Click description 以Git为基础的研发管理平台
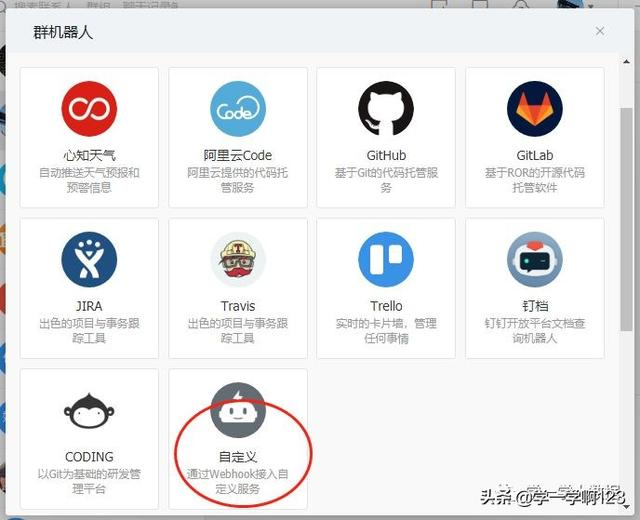The height and width of the screenshot is (520, 640). pos(89,481)
